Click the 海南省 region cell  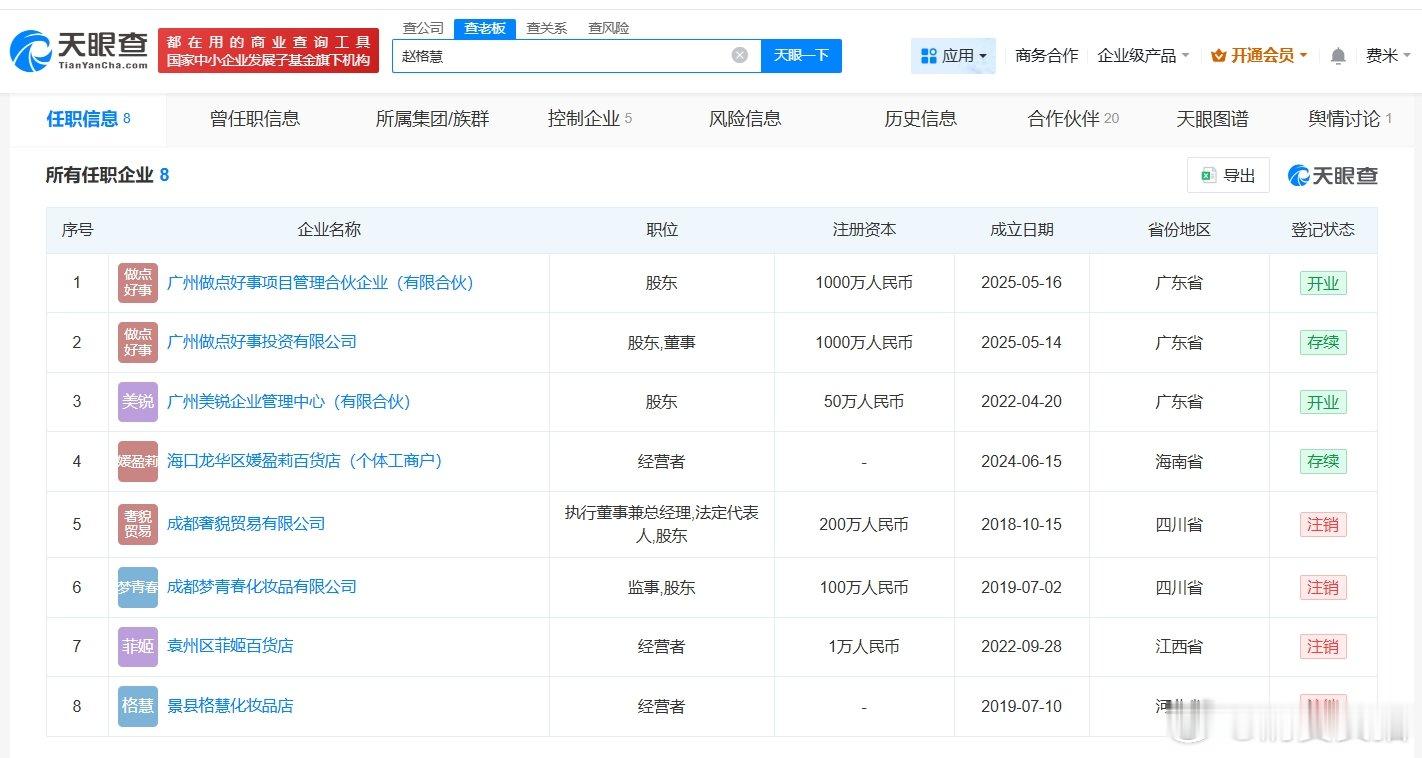[1179, 461]
